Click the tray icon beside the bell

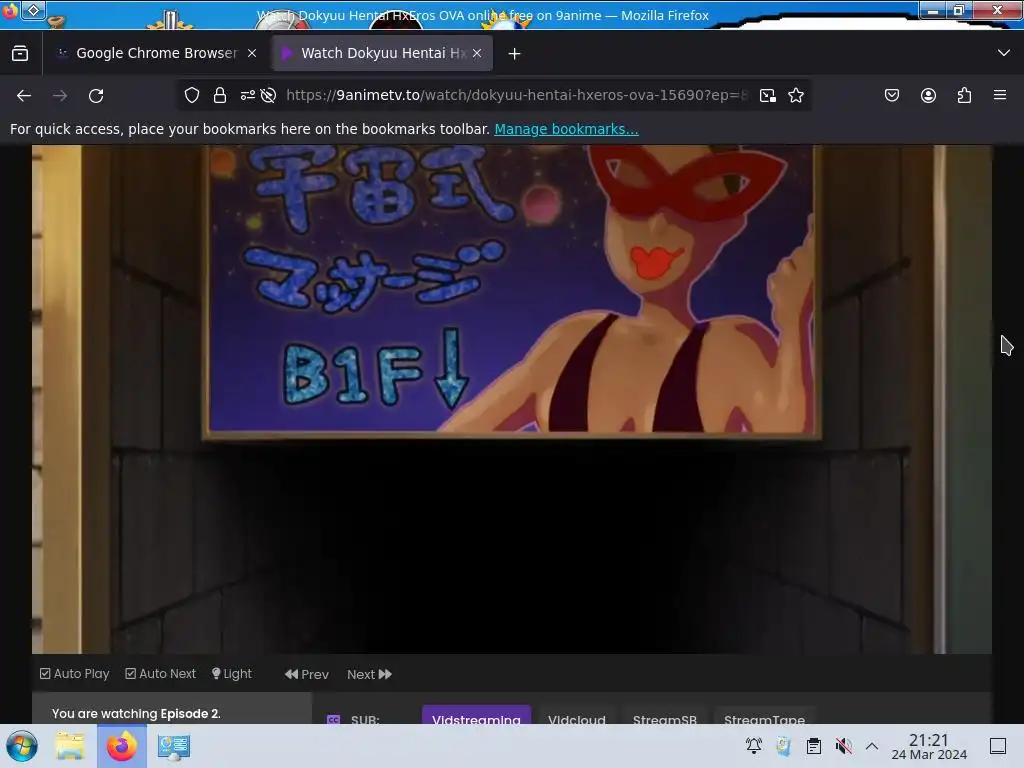(x=784, y=746)
